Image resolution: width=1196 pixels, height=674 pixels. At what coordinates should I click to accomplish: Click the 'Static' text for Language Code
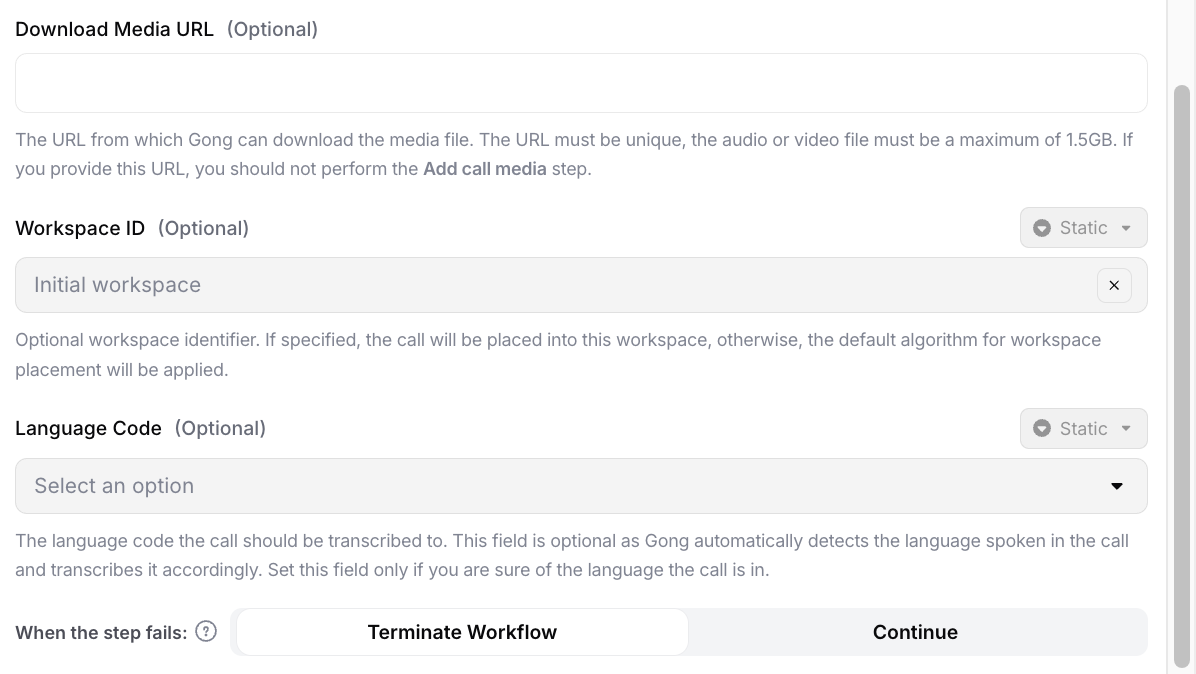coord(1083,429)
